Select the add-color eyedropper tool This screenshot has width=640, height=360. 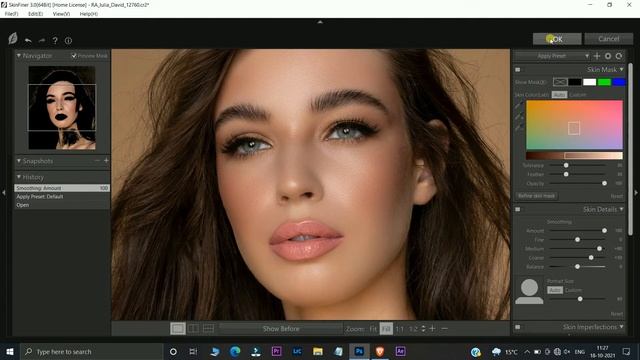click(x=519, y=117)
